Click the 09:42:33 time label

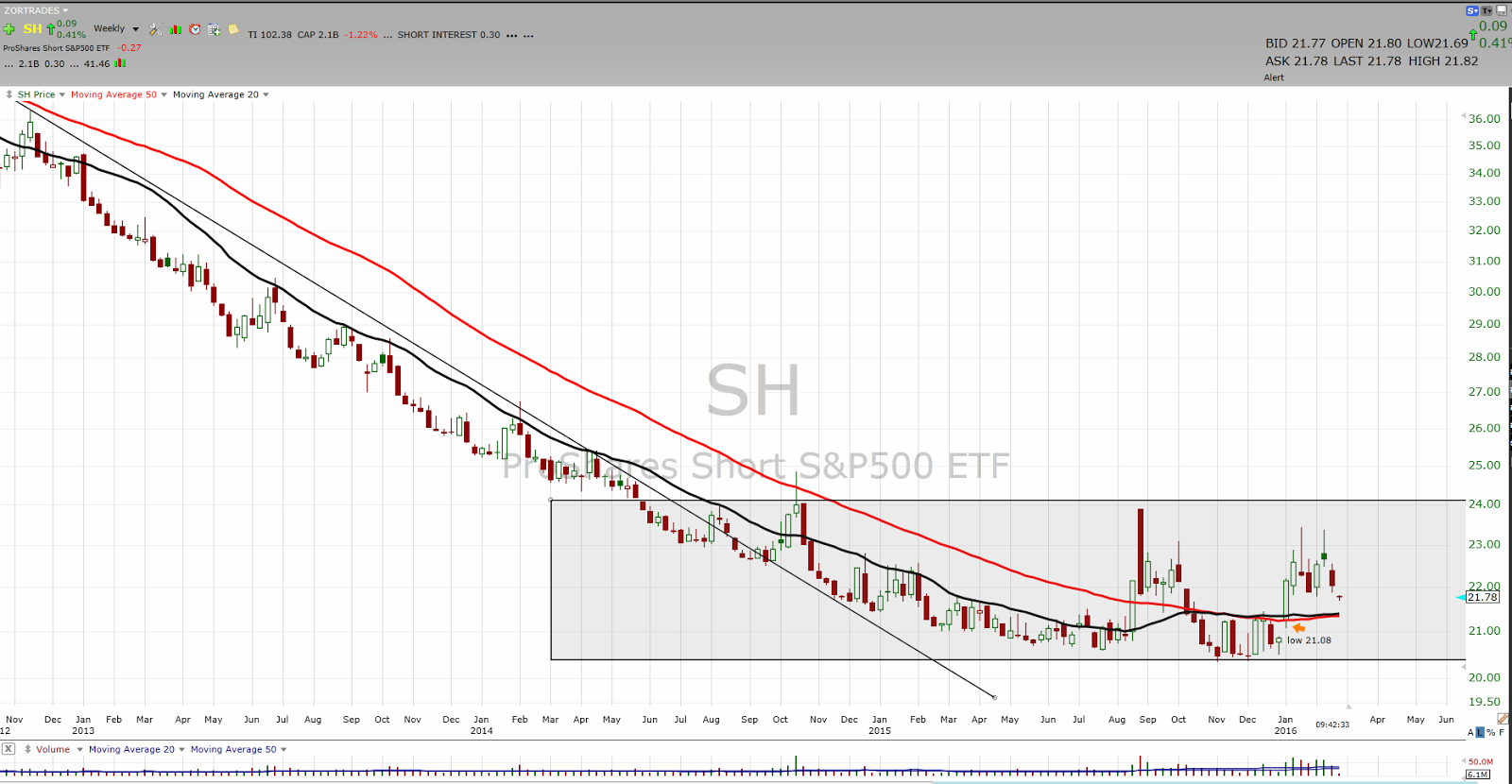(x=1332, y=724)
